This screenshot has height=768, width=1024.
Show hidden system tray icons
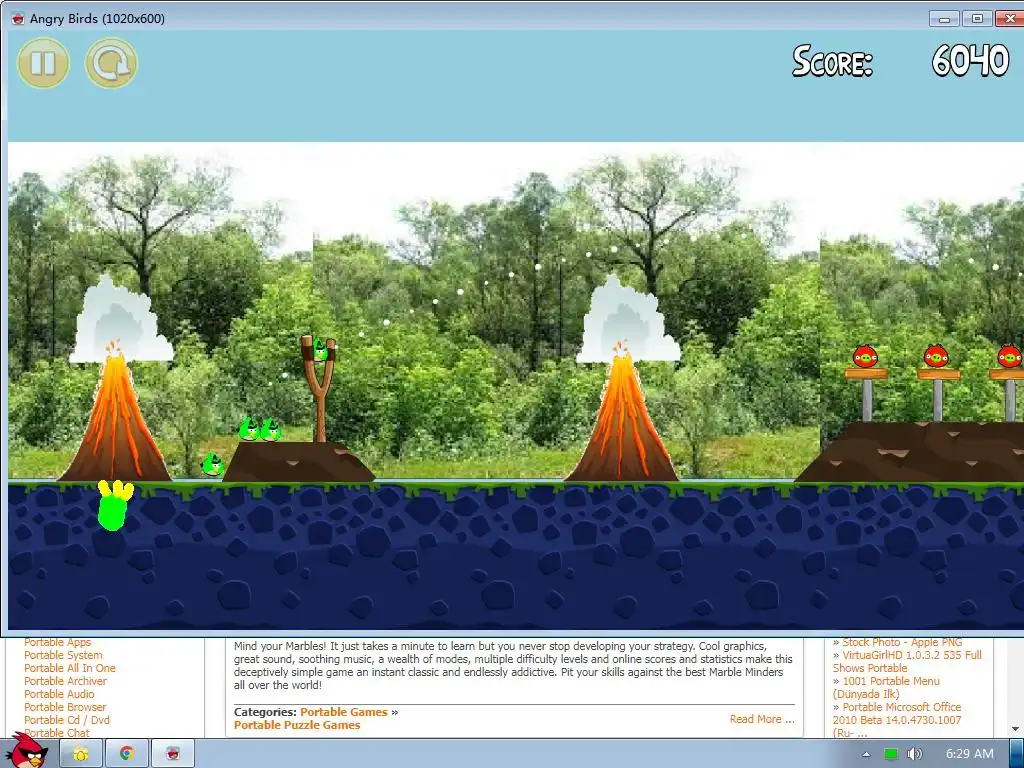pos(866,754)
